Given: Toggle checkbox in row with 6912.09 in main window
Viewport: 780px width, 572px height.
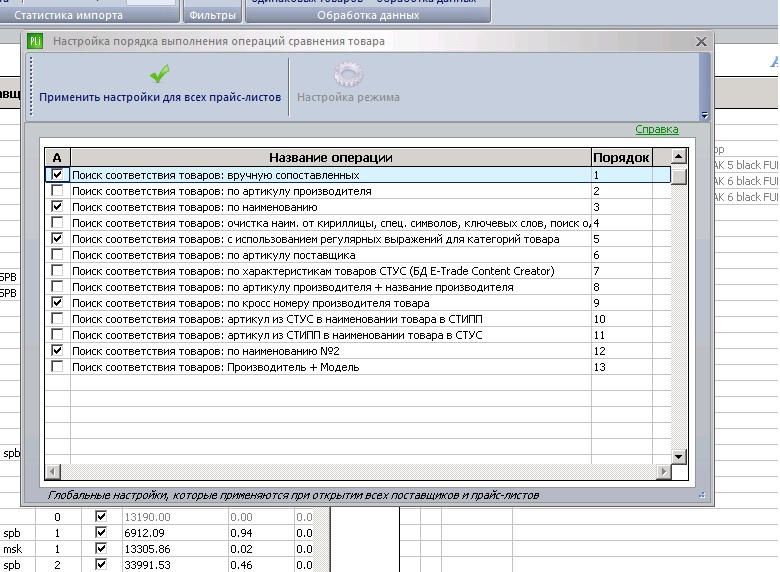Looking at the screenshot, I should [x=101, y=532].
